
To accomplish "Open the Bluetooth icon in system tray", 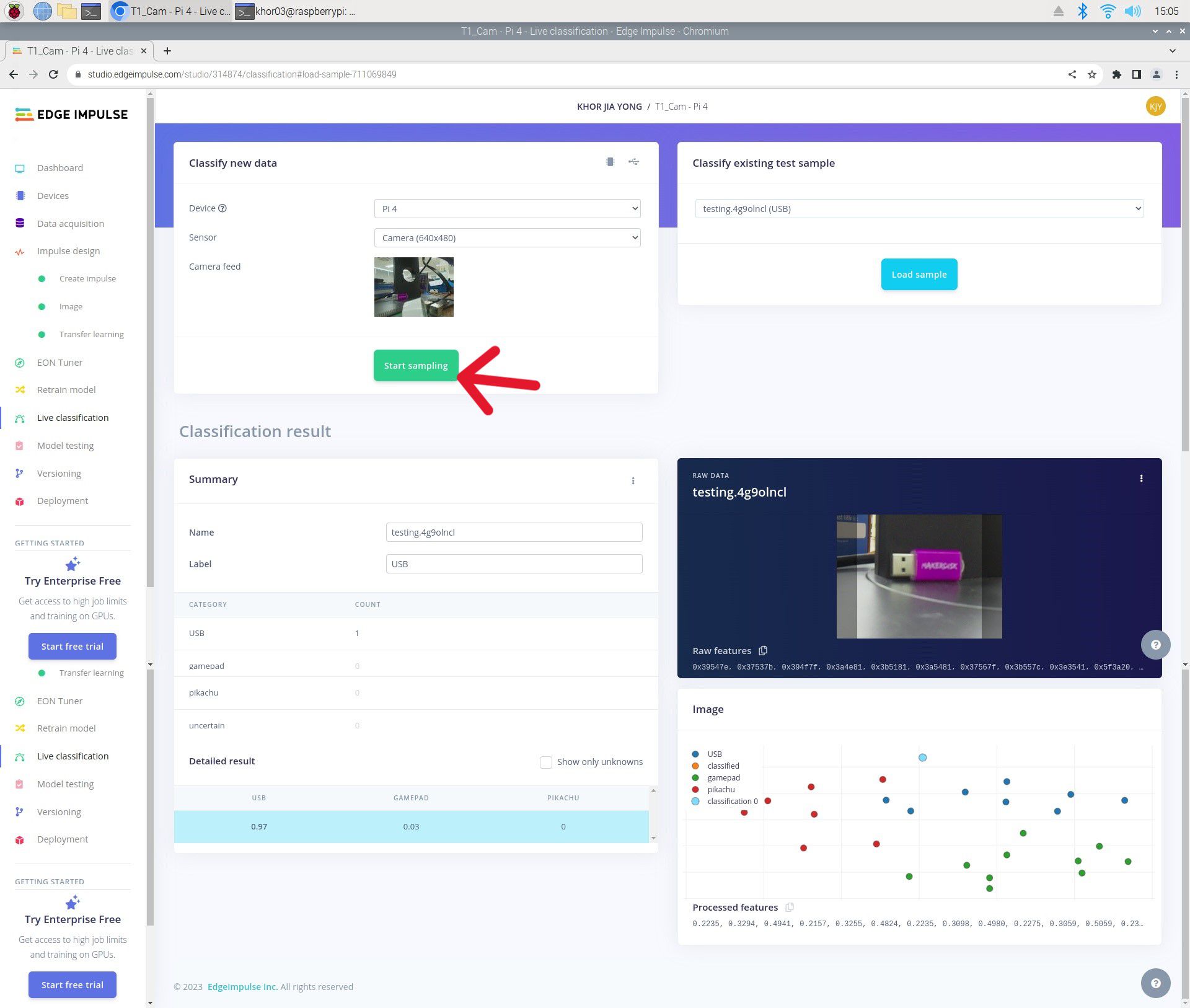I will pos(1082,11).
